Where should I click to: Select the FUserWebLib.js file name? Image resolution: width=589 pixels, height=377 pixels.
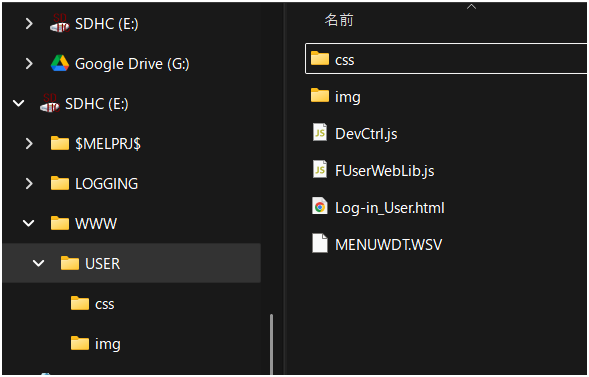[x=385, y=171]
